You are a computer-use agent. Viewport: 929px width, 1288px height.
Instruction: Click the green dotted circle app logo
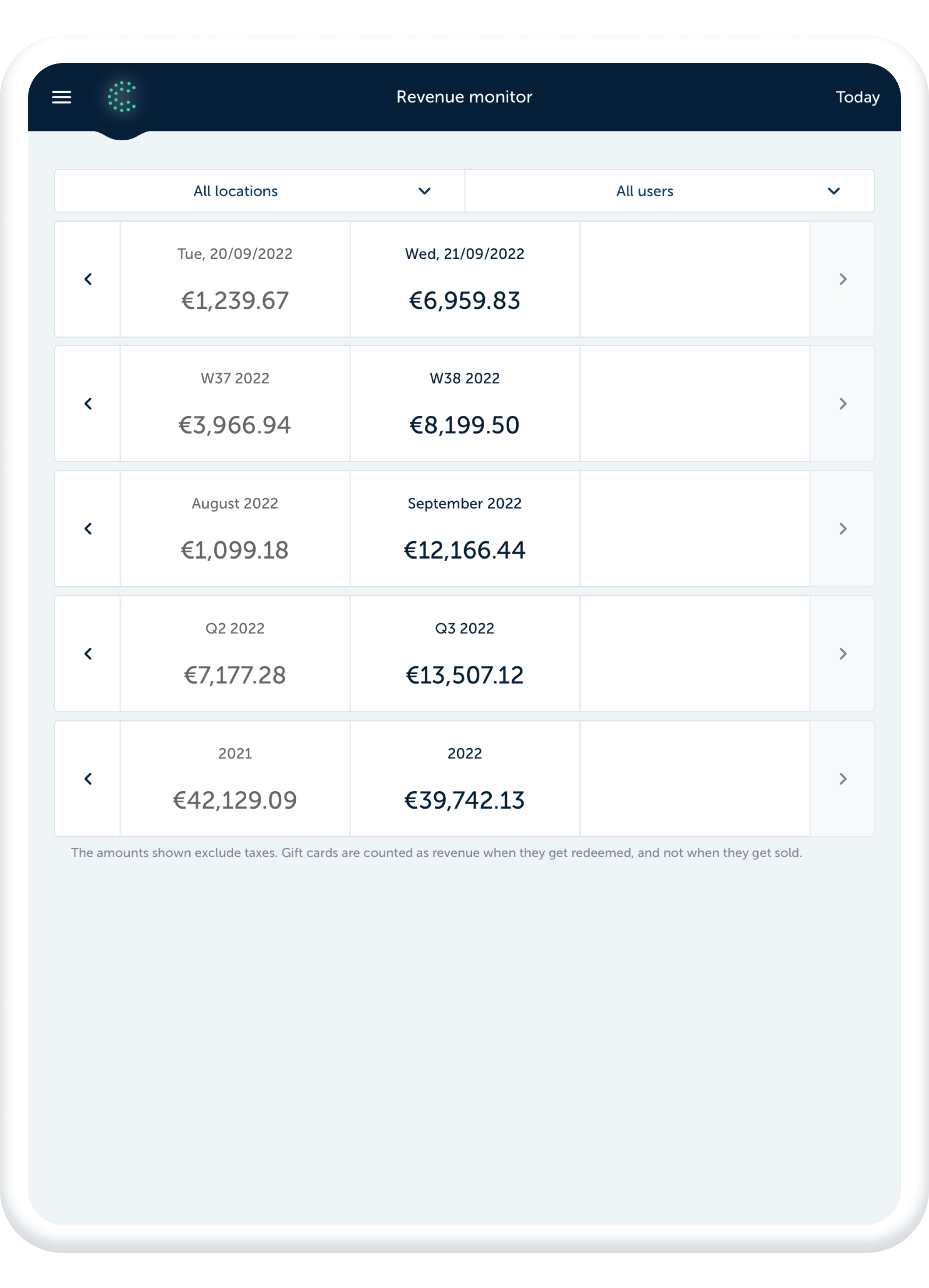[x=121, y=97]
